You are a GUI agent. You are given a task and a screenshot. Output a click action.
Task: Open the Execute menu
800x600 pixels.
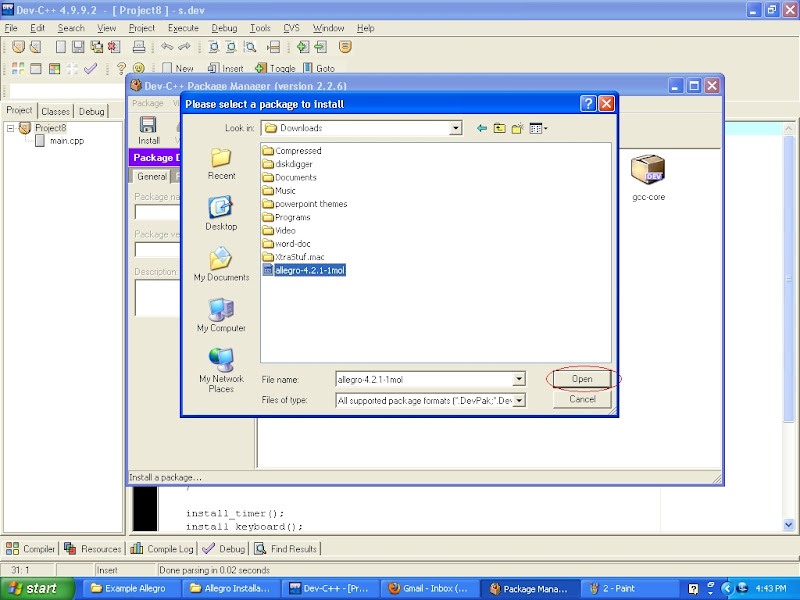click(183, 28)
